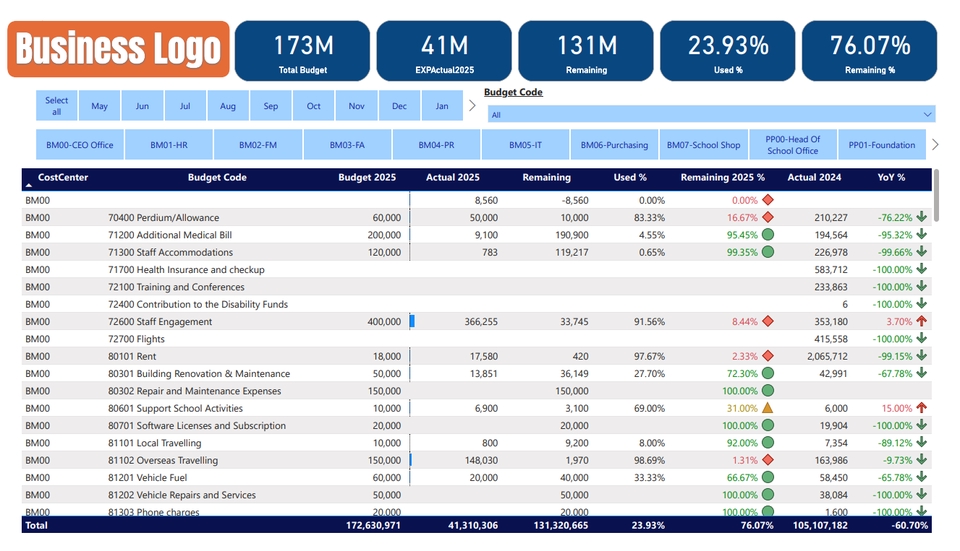Select the BM07-School Shop tab
Image resolution: width=960 pixels, height=551 pixels.
[x=704, y=145]
